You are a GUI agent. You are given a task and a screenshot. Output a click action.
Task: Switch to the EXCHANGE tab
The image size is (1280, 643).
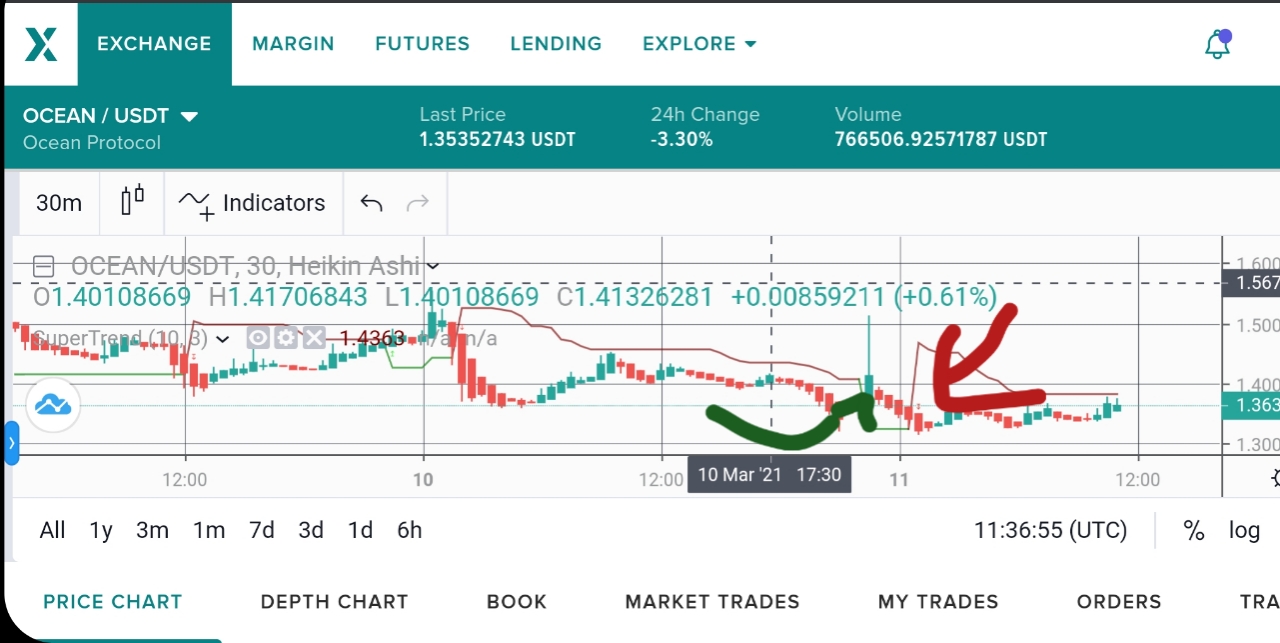[154, 44]
